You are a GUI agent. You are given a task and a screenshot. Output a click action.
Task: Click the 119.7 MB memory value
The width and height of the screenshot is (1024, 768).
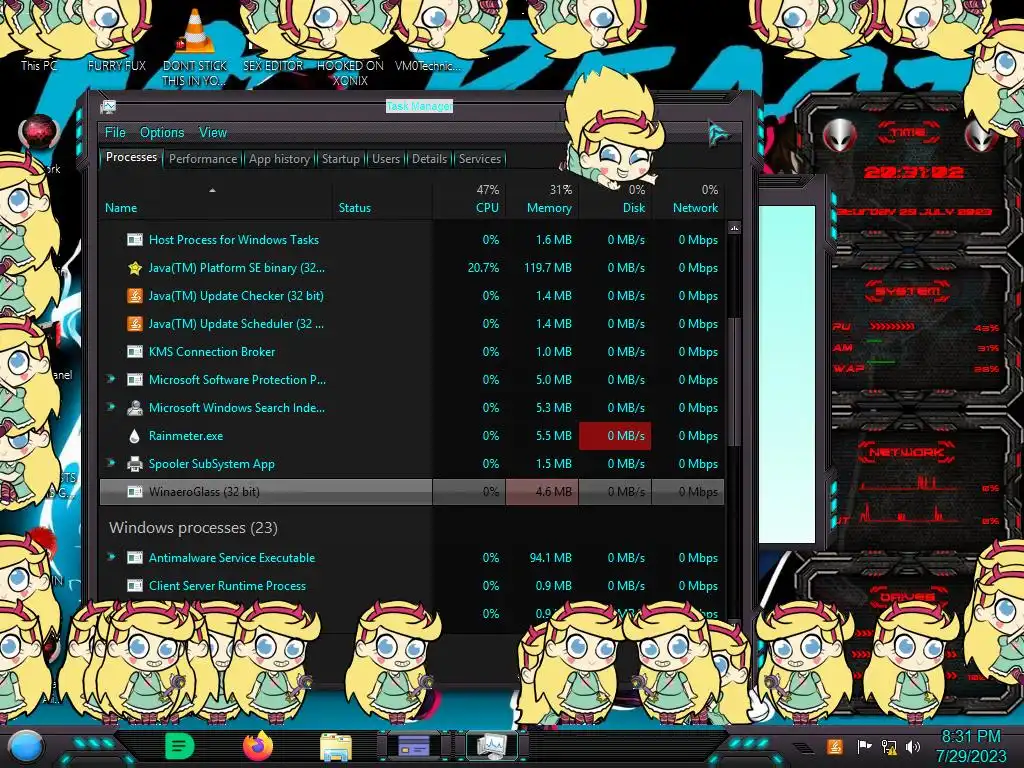547,268
